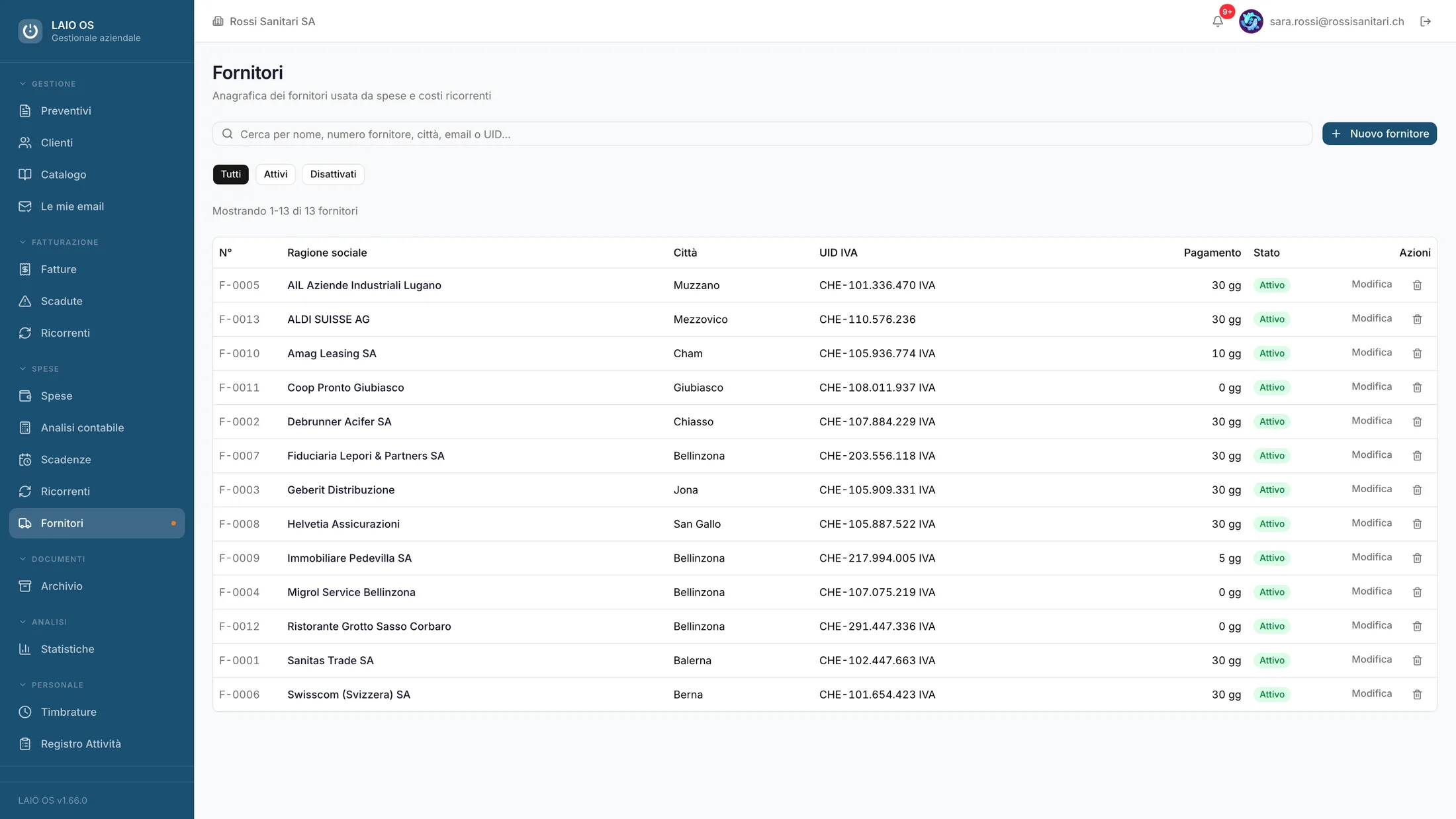Collapse the PERSONALE sidebar section
The width and height of the screenshot is (1456, 819).
[50, 685]
